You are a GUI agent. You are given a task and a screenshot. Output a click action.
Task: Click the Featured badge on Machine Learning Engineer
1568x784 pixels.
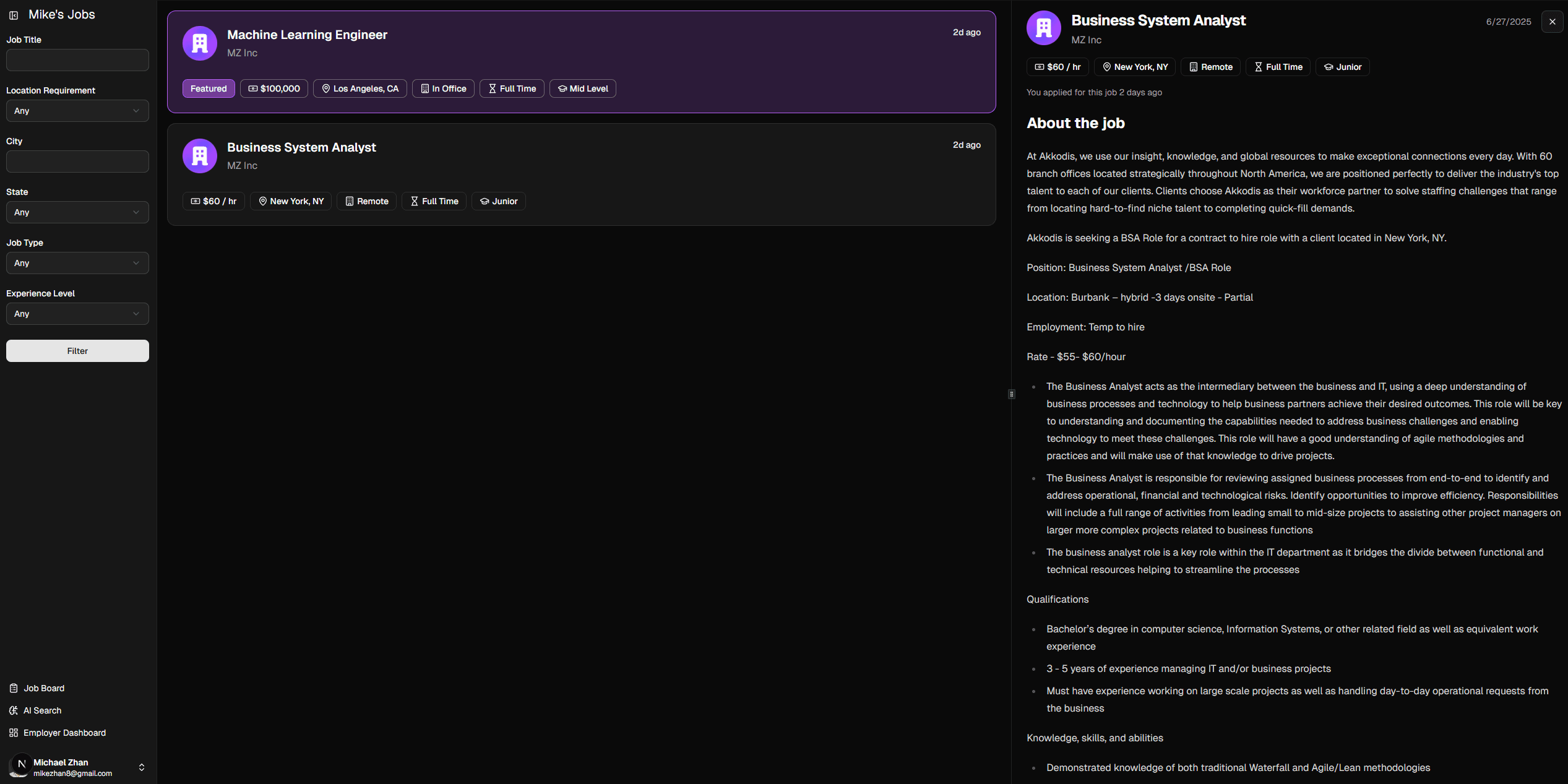[x=209, y=88]
